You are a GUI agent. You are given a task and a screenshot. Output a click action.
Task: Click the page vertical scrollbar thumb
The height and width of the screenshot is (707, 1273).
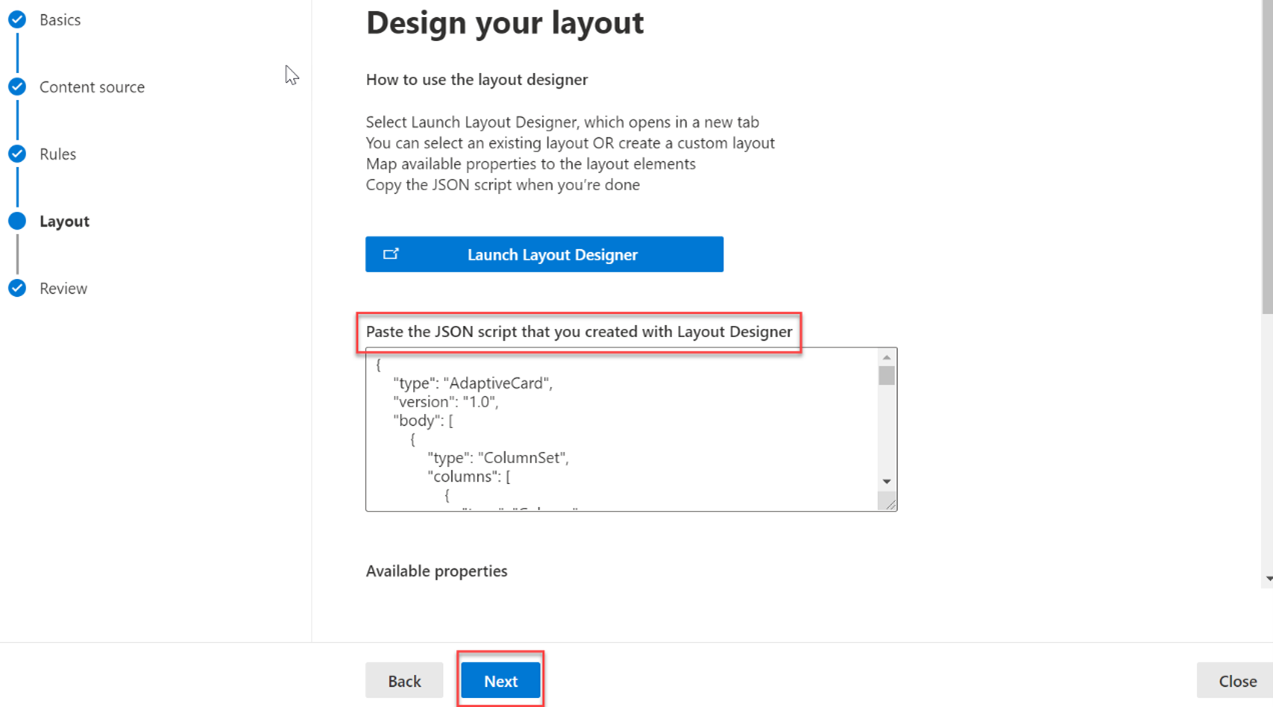click(x=1267, y=155)
